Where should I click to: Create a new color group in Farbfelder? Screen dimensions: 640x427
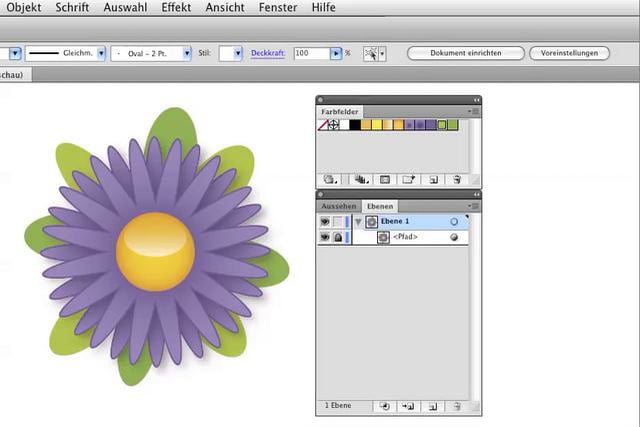[x=409, y=180]
